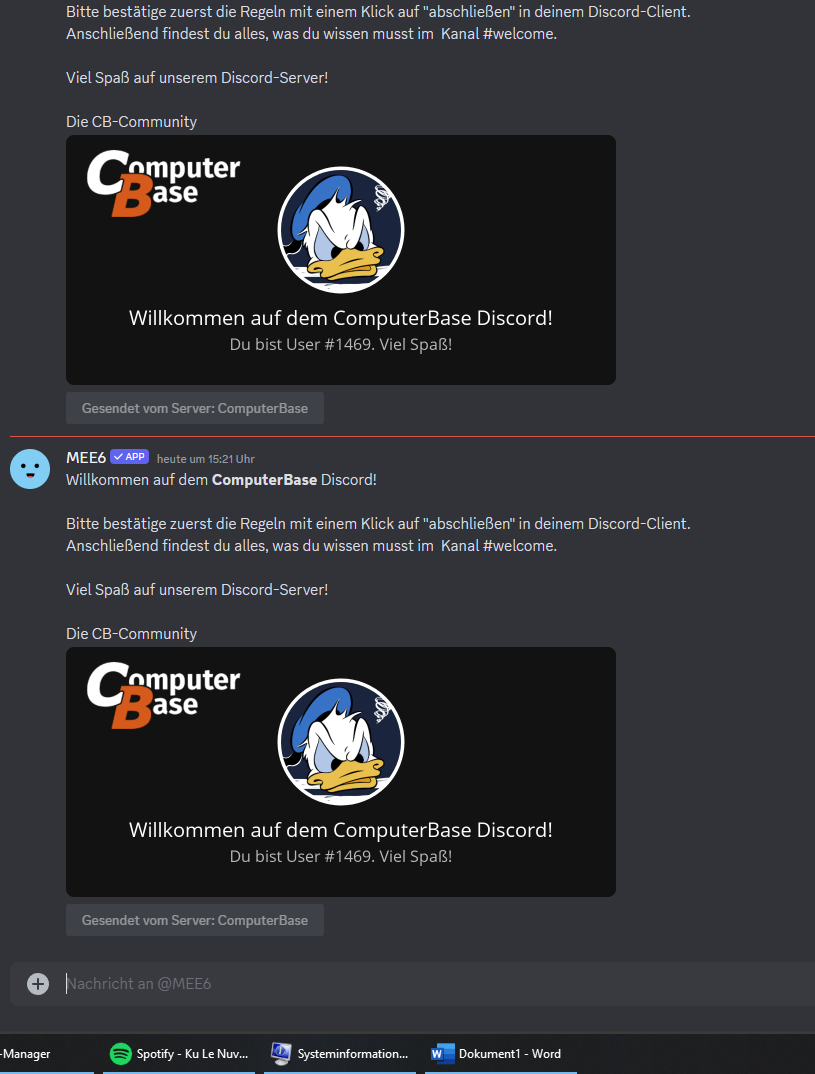This screenshot has width=815, height=1074.
Task: Enlarge the upper welcome image's Donald Duck avatar
Action: 341,230
